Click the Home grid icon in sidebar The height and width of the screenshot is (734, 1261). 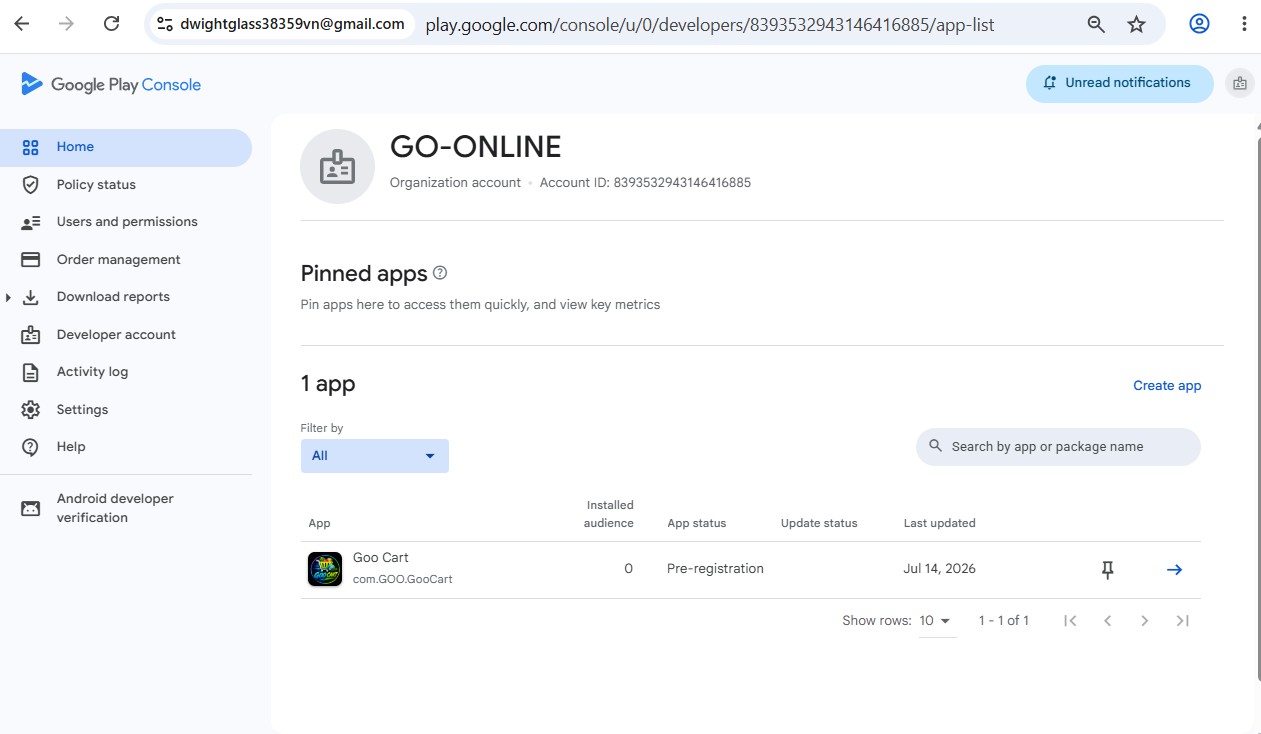tap(31, 147)
